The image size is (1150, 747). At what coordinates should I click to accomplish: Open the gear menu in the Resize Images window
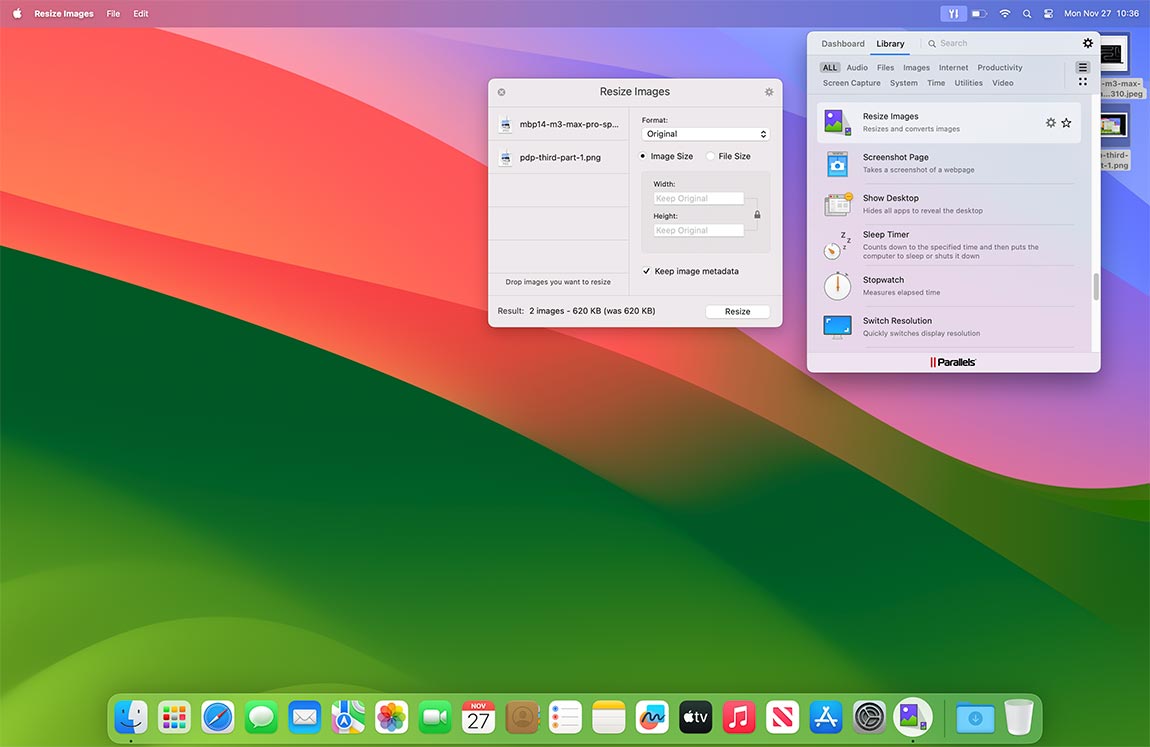tap(768, 91)
